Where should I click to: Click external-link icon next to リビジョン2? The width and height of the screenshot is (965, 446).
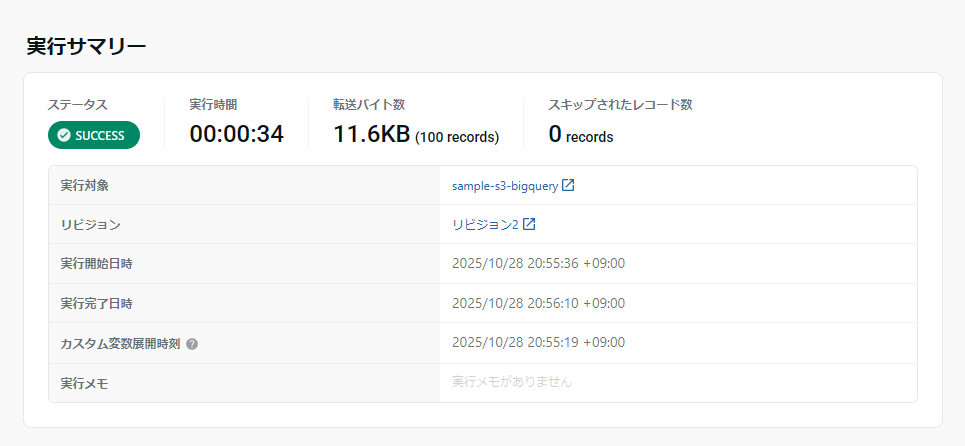(x=530, y=224)
